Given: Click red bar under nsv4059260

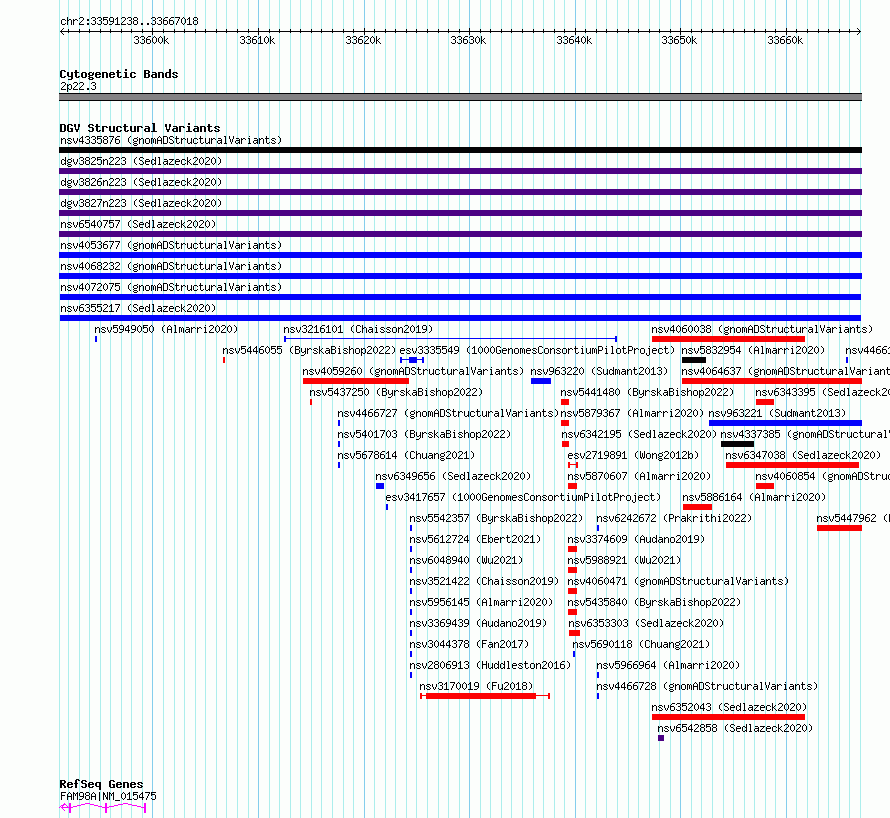Looking at the screenshot, I should pyautogui.click(x=356, y=381).
